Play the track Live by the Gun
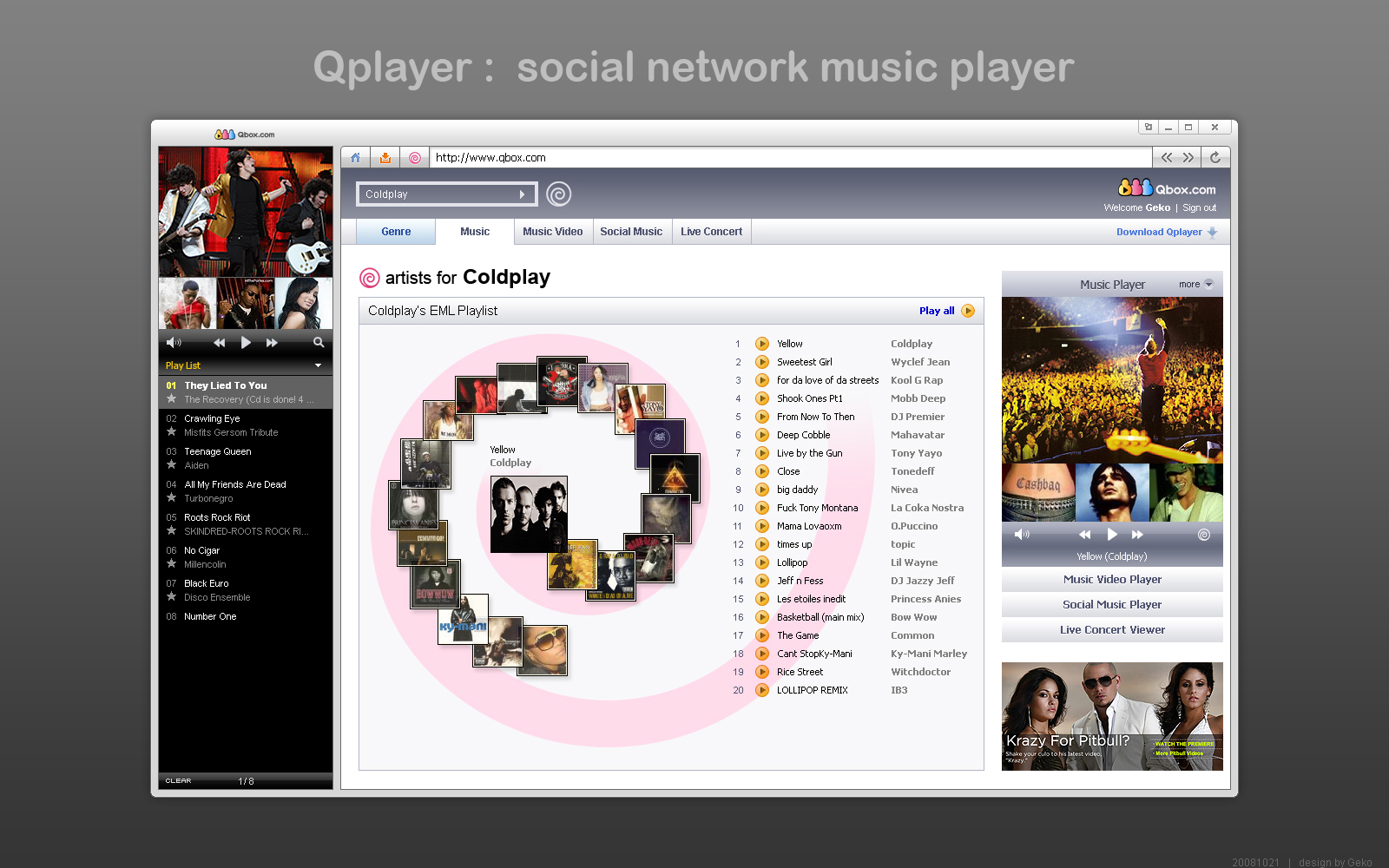1389x868 pixels. [x=762, y=453]
